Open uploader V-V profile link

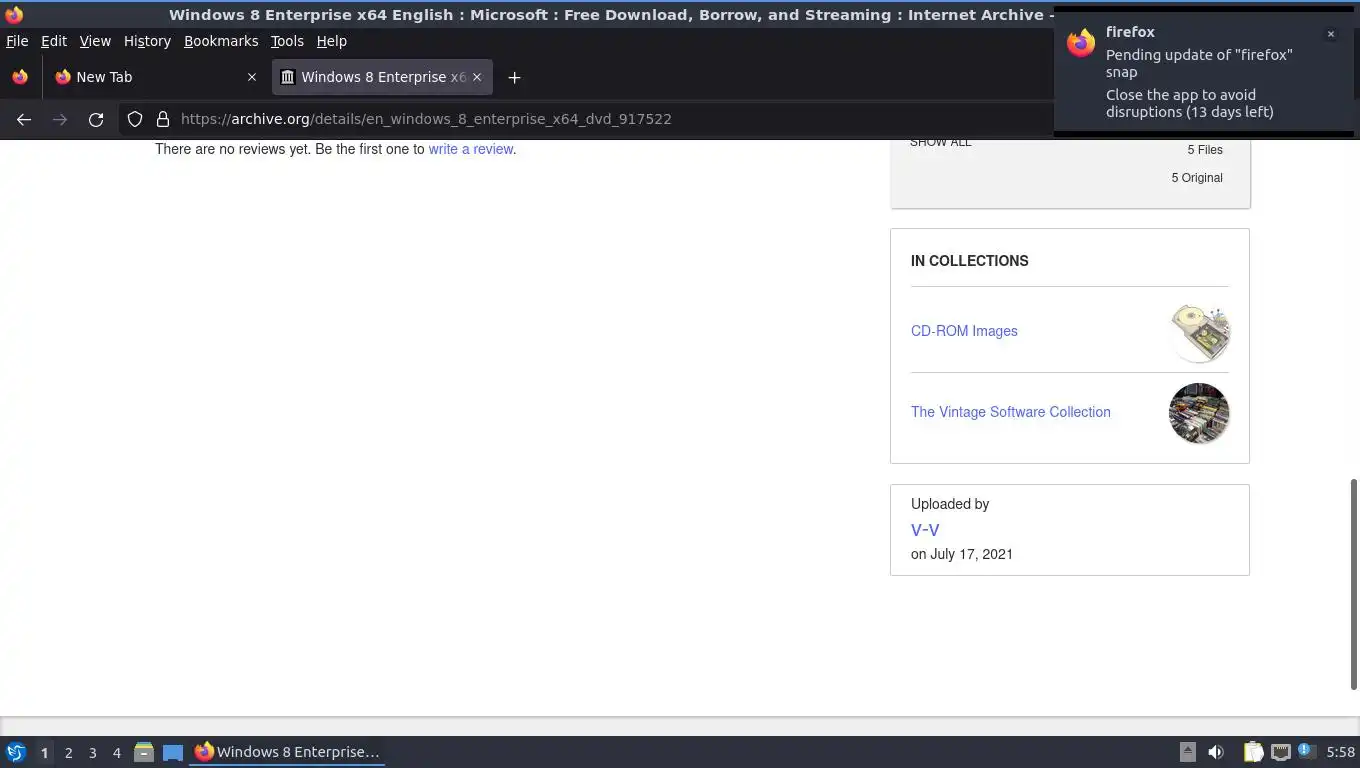(925, 530)
